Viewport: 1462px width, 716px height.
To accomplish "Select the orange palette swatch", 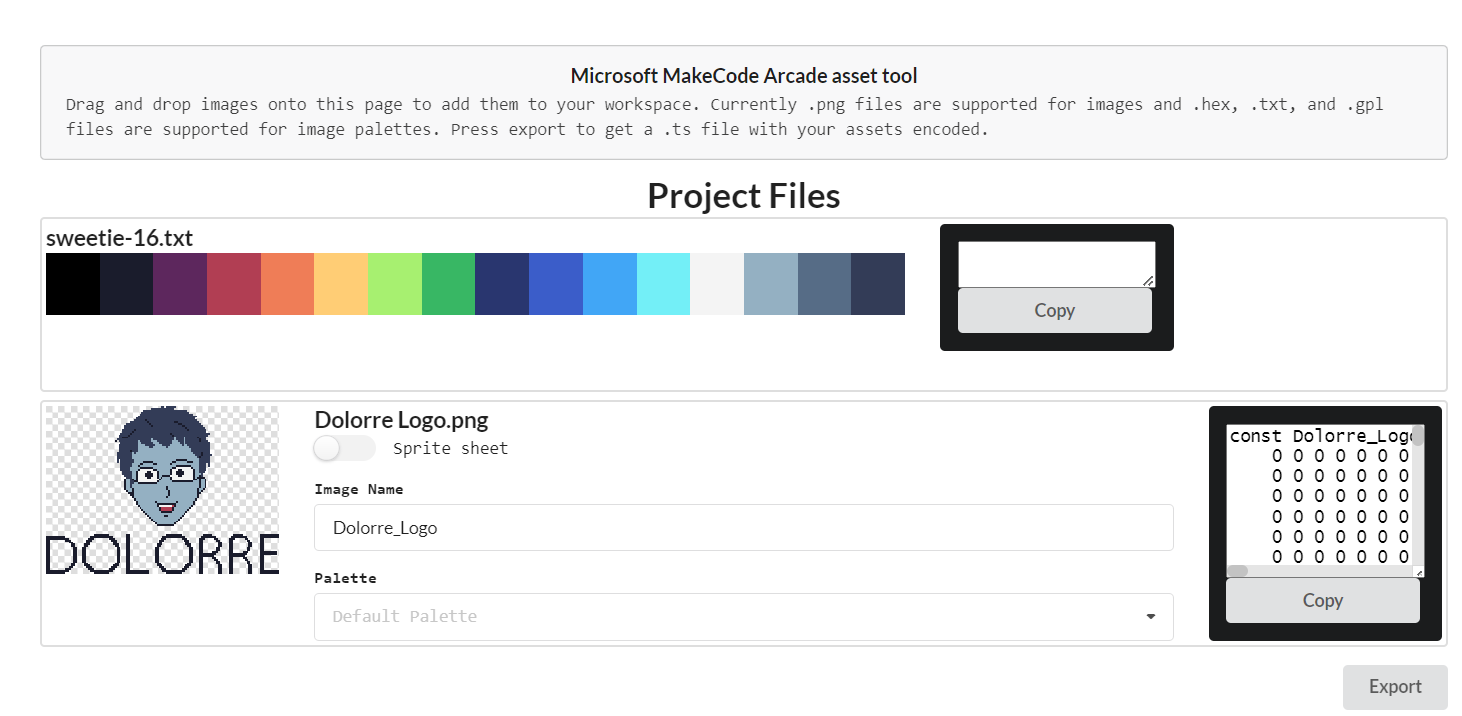I will (x=287, y=284).
